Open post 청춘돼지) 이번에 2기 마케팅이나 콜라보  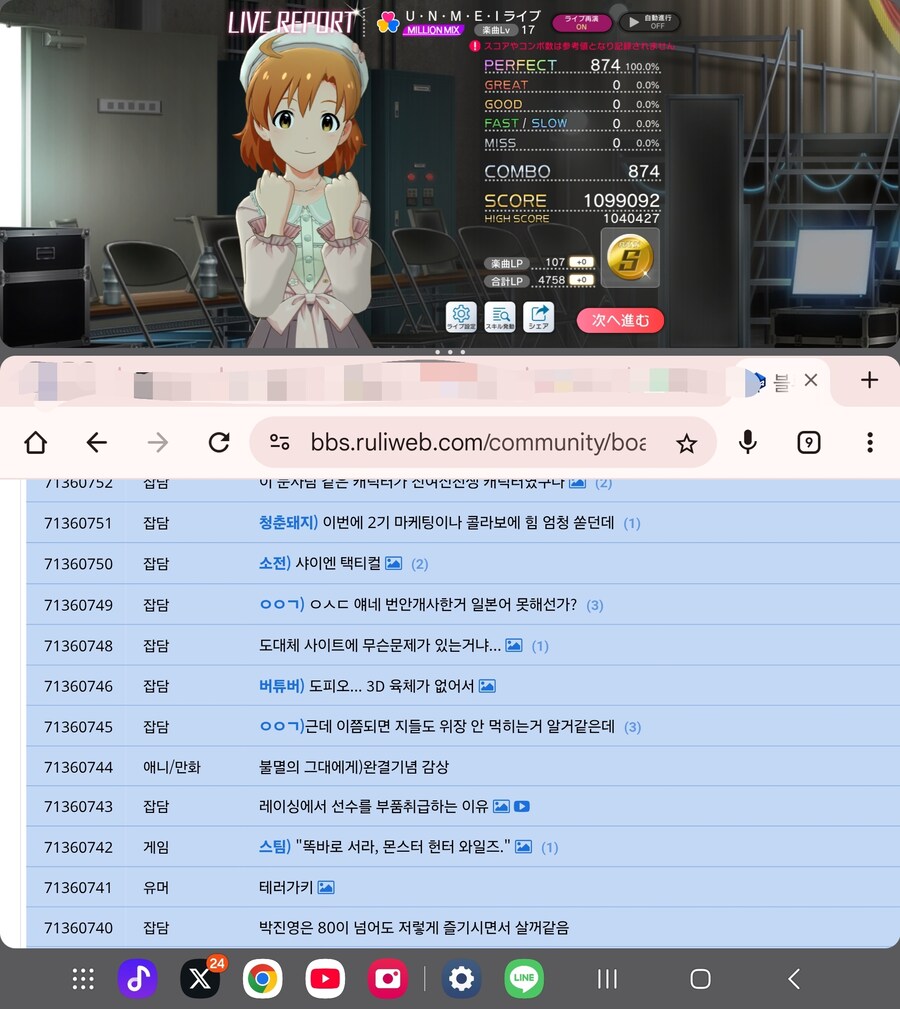(x=437, y=523)
